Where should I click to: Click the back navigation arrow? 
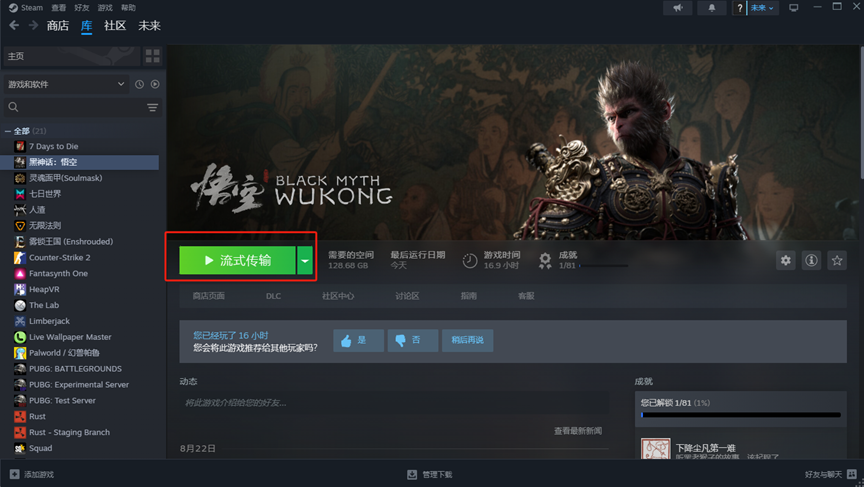click(14, 25)
